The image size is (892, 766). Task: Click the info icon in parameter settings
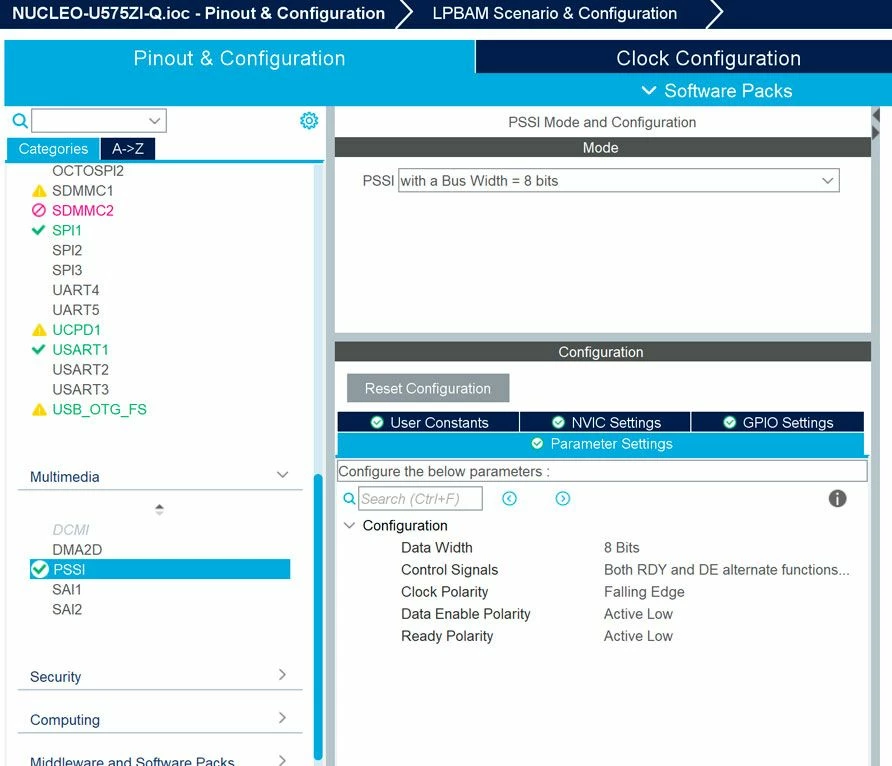(x=837, y=499)
